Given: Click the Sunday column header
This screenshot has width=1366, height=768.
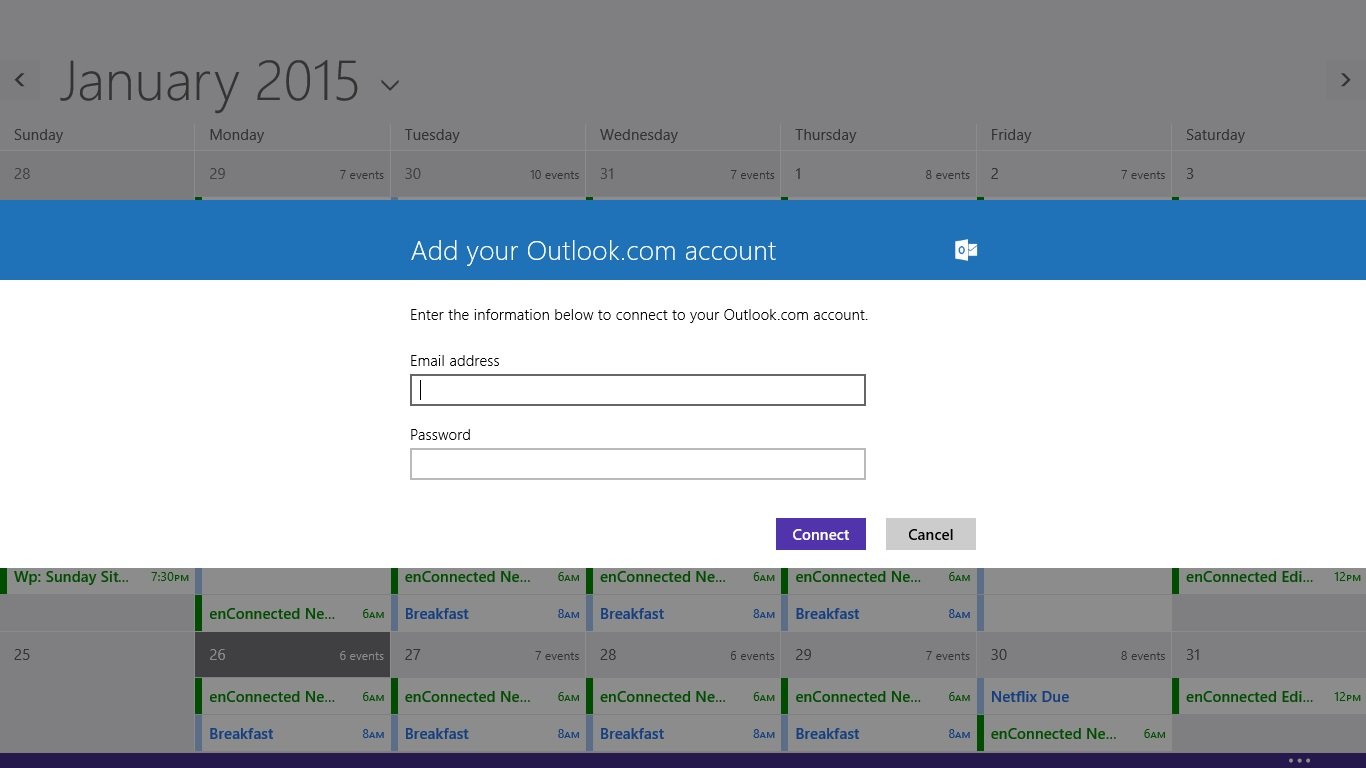Looking at the screenshot, I should (x=38, y=135).
